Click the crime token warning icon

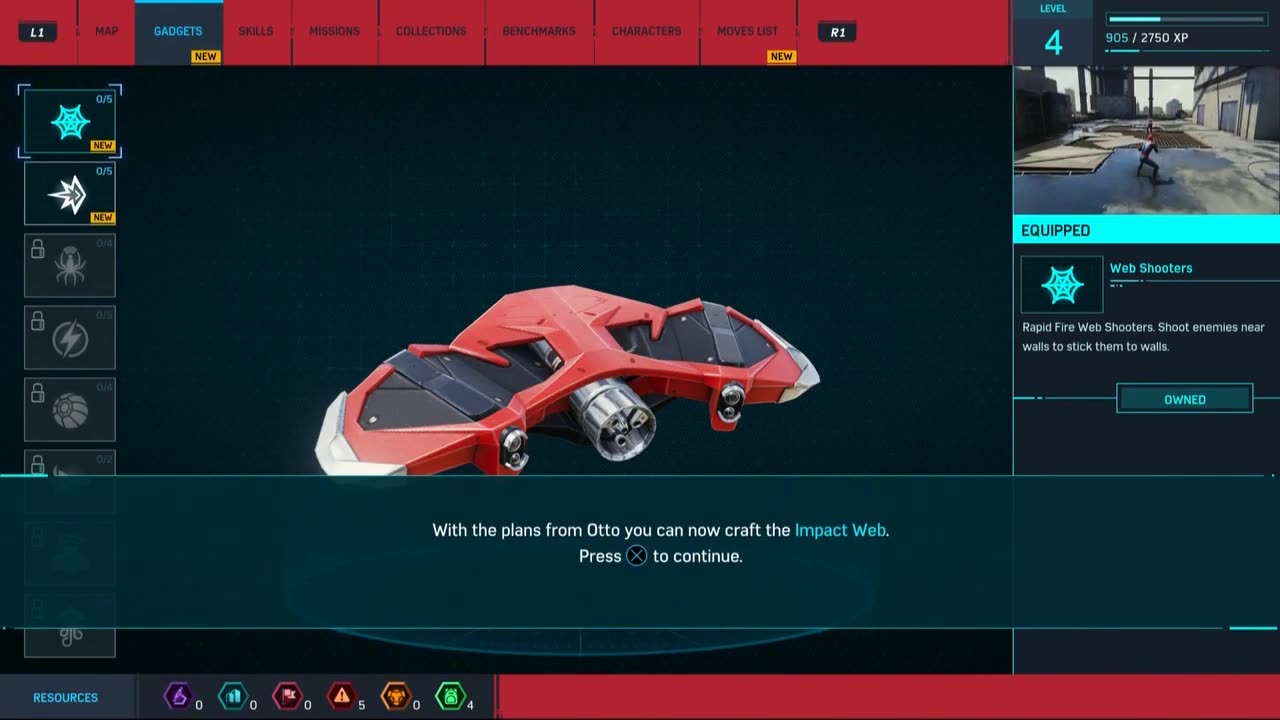tap(342, 696)
